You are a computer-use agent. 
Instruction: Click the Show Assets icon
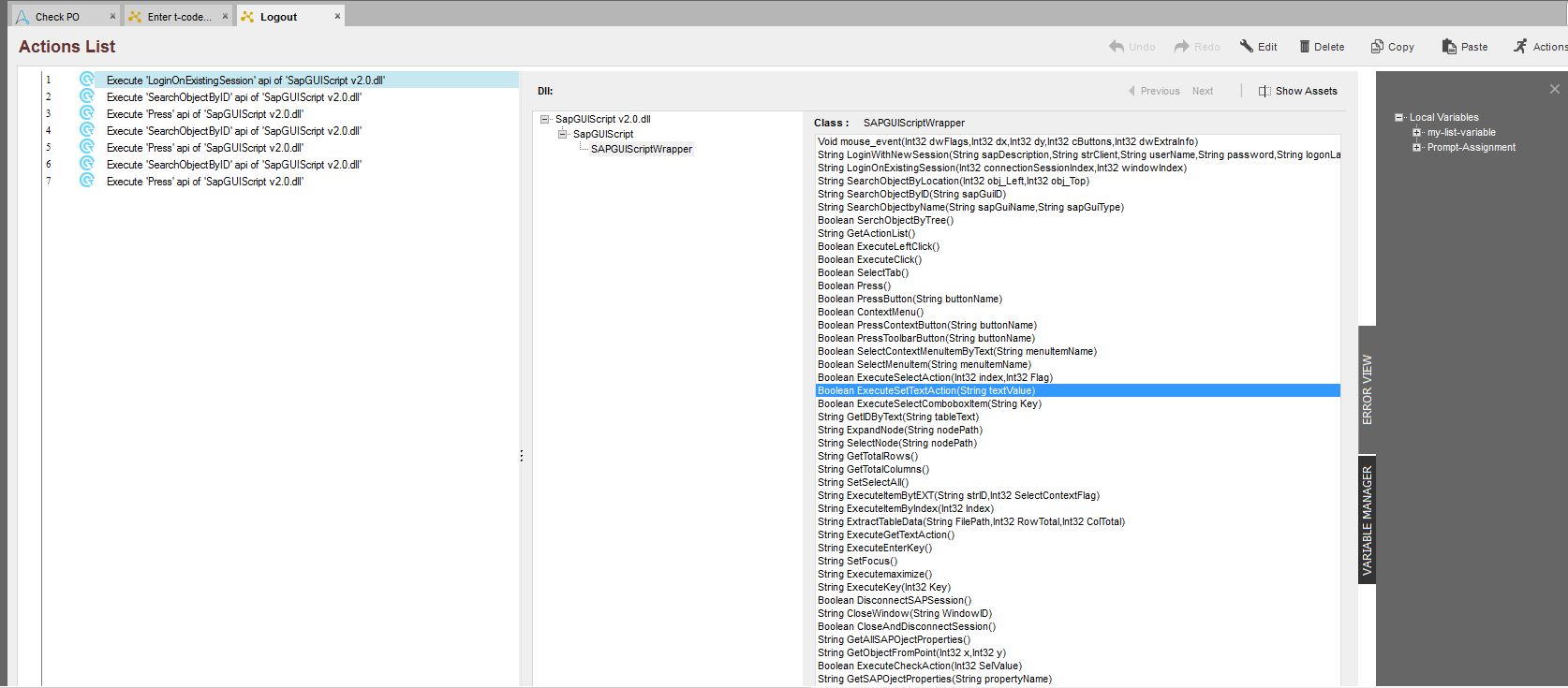tap(1265, 91)
